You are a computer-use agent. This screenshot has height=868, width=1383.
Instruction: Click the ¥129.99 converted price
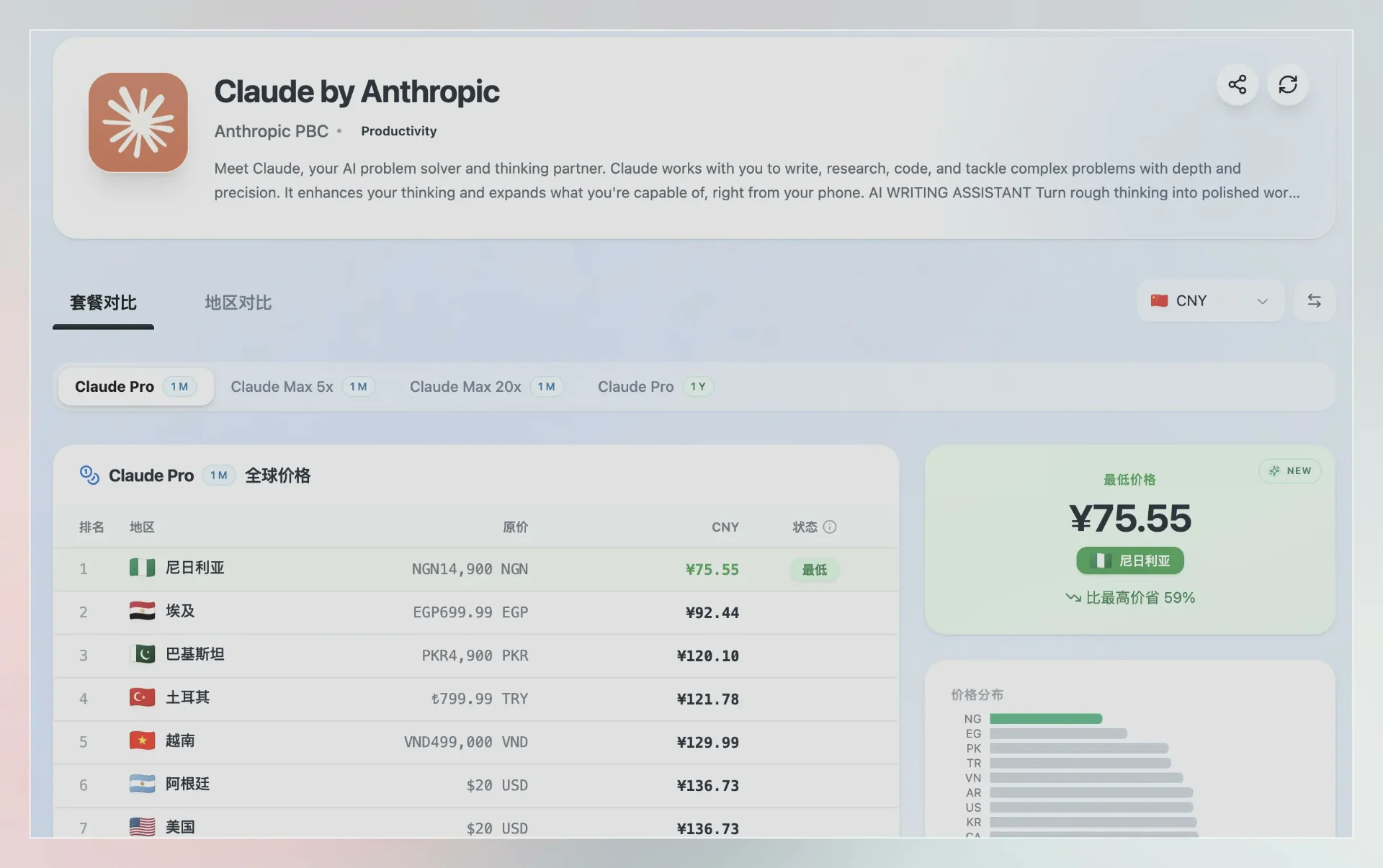[x=708, y=743]
